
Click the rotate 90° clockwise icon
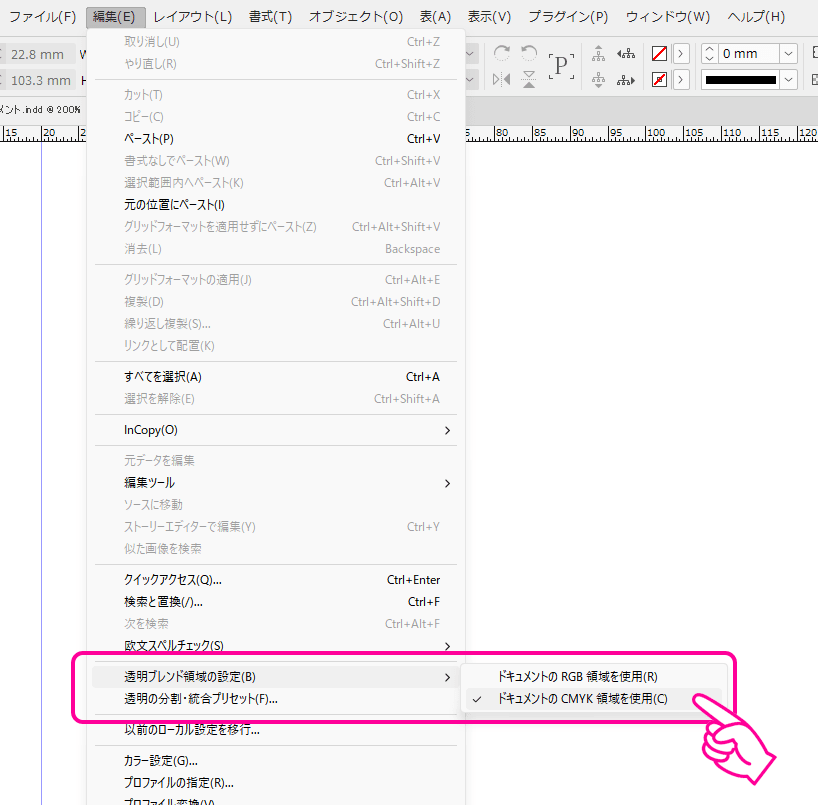tap(502, 54)
